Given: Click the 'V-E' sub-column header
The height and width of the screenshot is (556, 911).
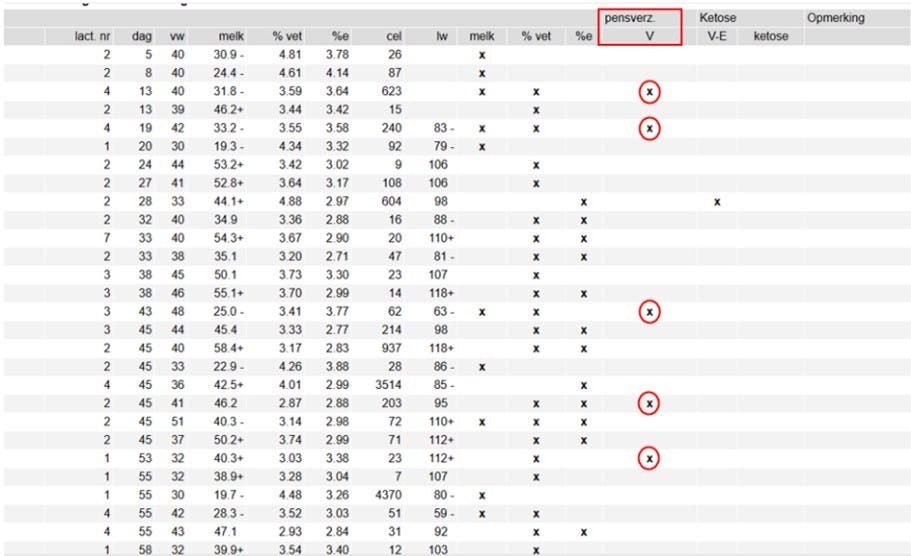Looking at the screenshot, I should tap(717, 37).
